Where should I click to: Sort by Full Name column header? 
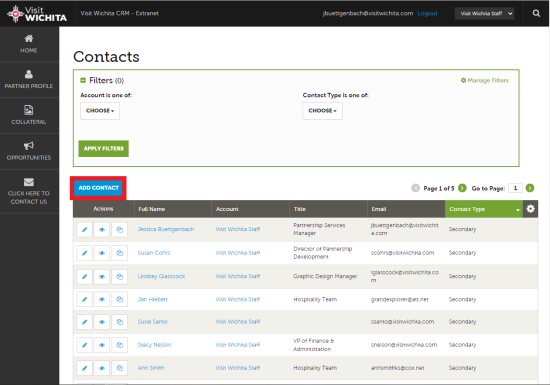pyautogui.click(x=173, y=209)
